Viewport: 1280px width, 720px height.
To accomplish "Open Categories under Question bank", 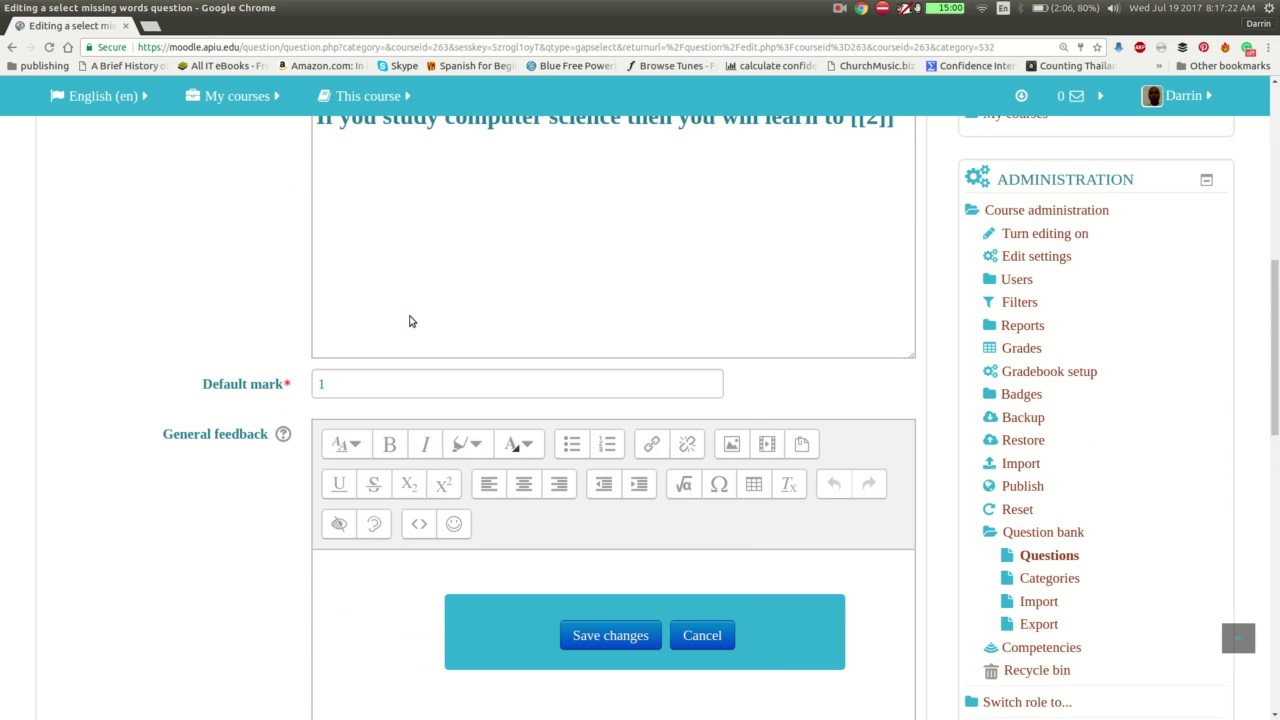I will 1049,578.
